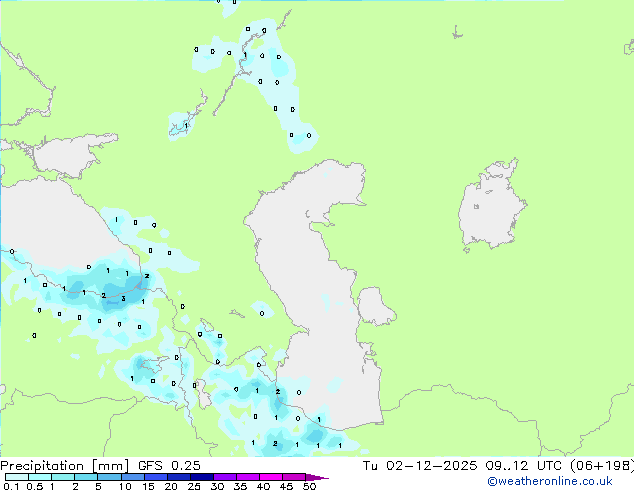
Task: Select the 40–45 mm magenta legend swatch
Action: click(271, 477)
